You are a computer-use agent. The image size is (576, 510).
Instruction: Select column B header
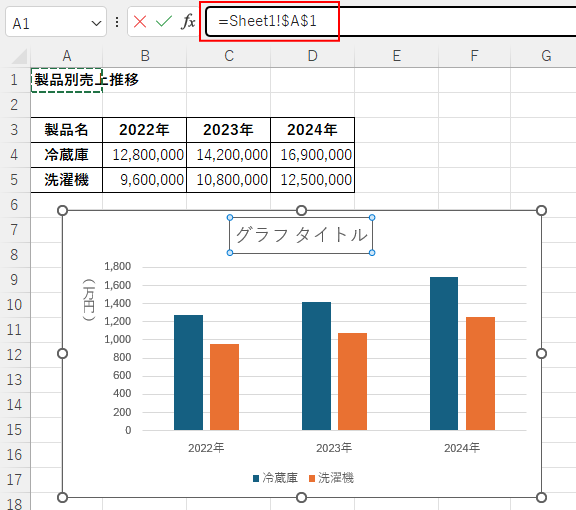[x=145, y=56]
